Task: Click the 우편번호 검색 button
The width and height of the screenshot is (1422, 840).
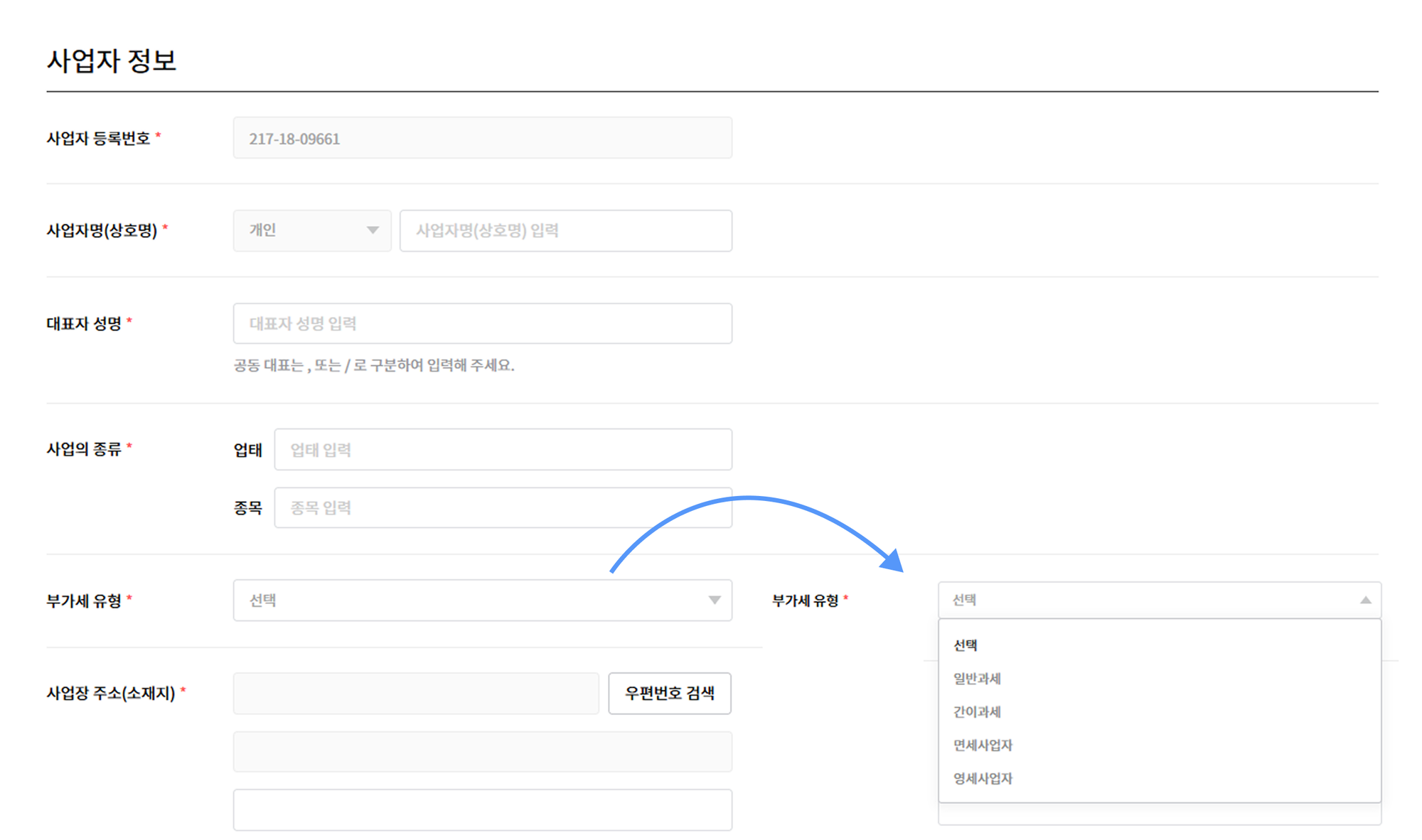Action: point(669,694)
